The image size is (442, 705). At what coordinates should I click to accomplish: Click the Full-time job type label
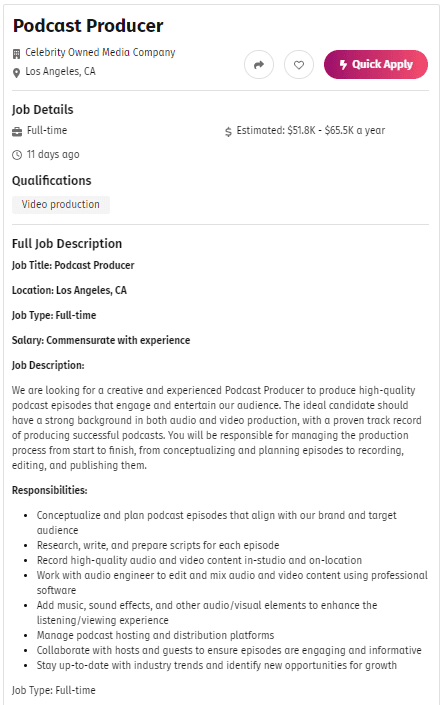(47, 130)
